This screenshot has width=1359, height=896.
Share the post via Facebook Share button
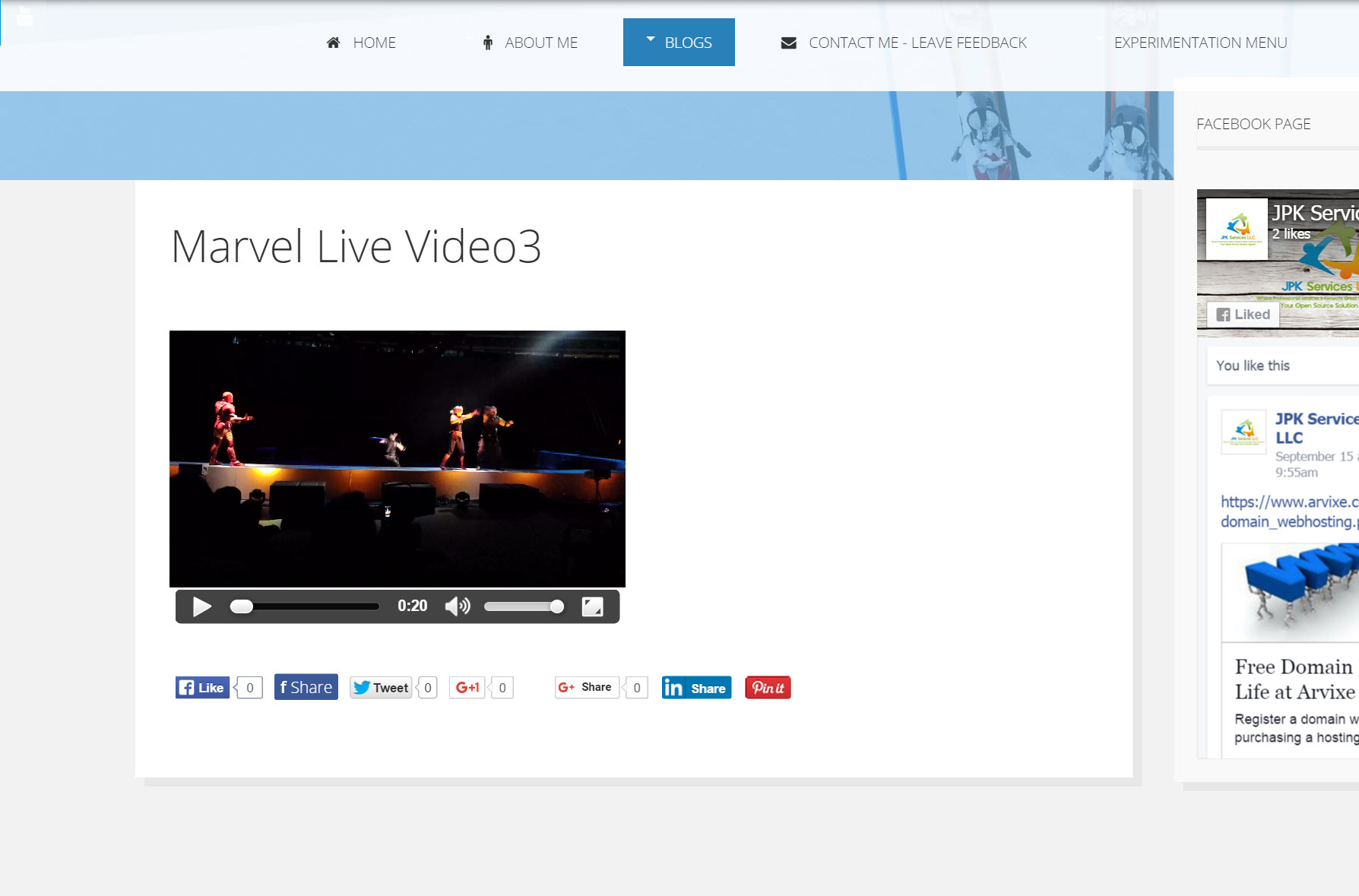click(x=306, y=687)
